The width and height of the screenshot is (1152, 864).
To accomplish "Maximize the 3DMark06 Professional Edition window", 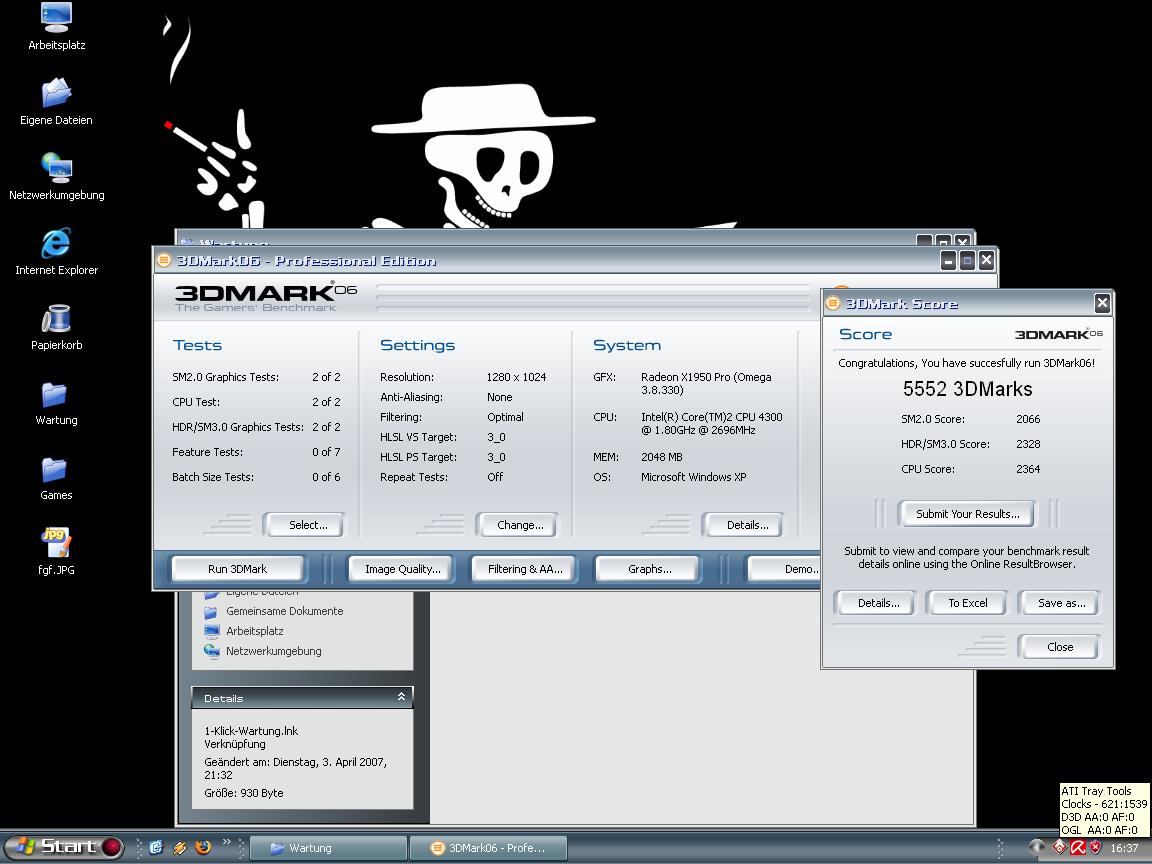I will (968, 260).
